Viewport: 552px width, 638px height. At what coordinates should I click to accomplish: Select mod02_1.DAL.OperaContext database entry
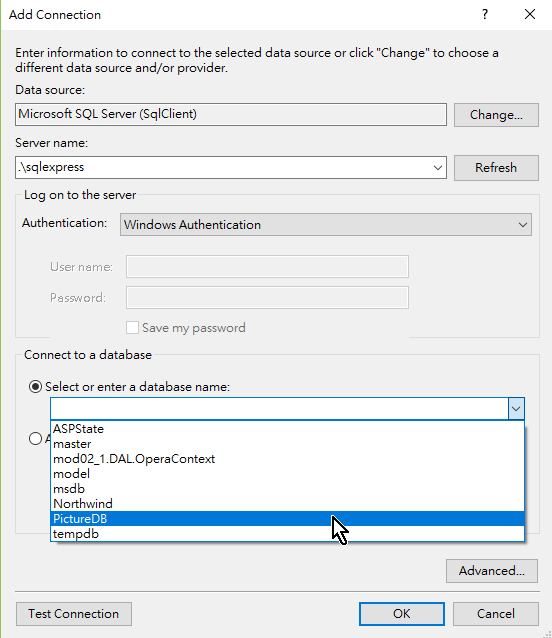tap(287, 459)
